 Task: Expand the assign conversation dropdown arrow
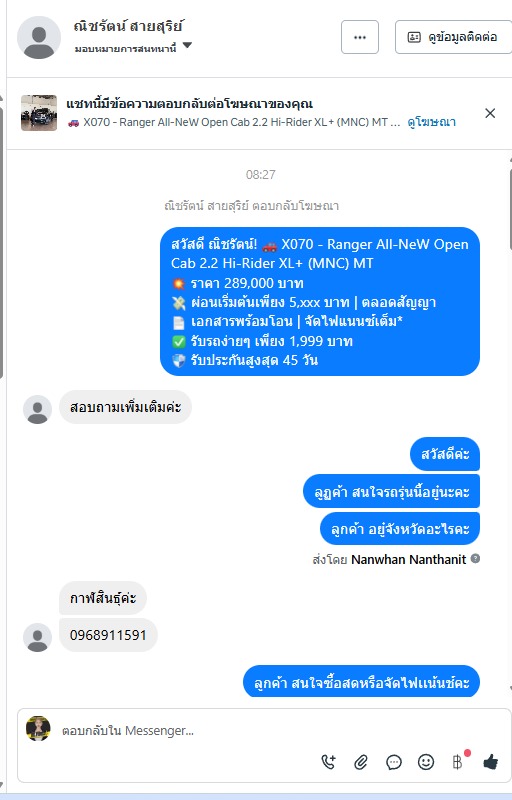[x=187, y=45]
